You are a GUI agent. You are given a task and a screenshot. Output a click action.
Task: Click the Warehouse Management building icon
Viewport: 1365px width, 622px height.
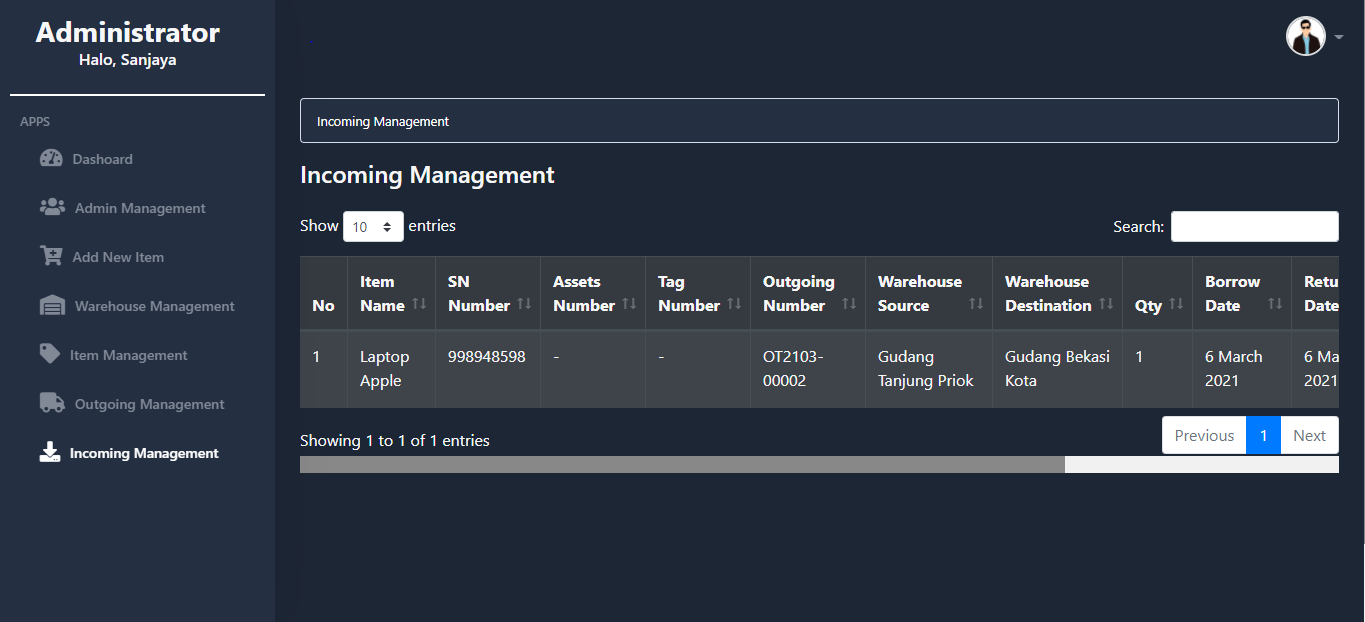52,306
